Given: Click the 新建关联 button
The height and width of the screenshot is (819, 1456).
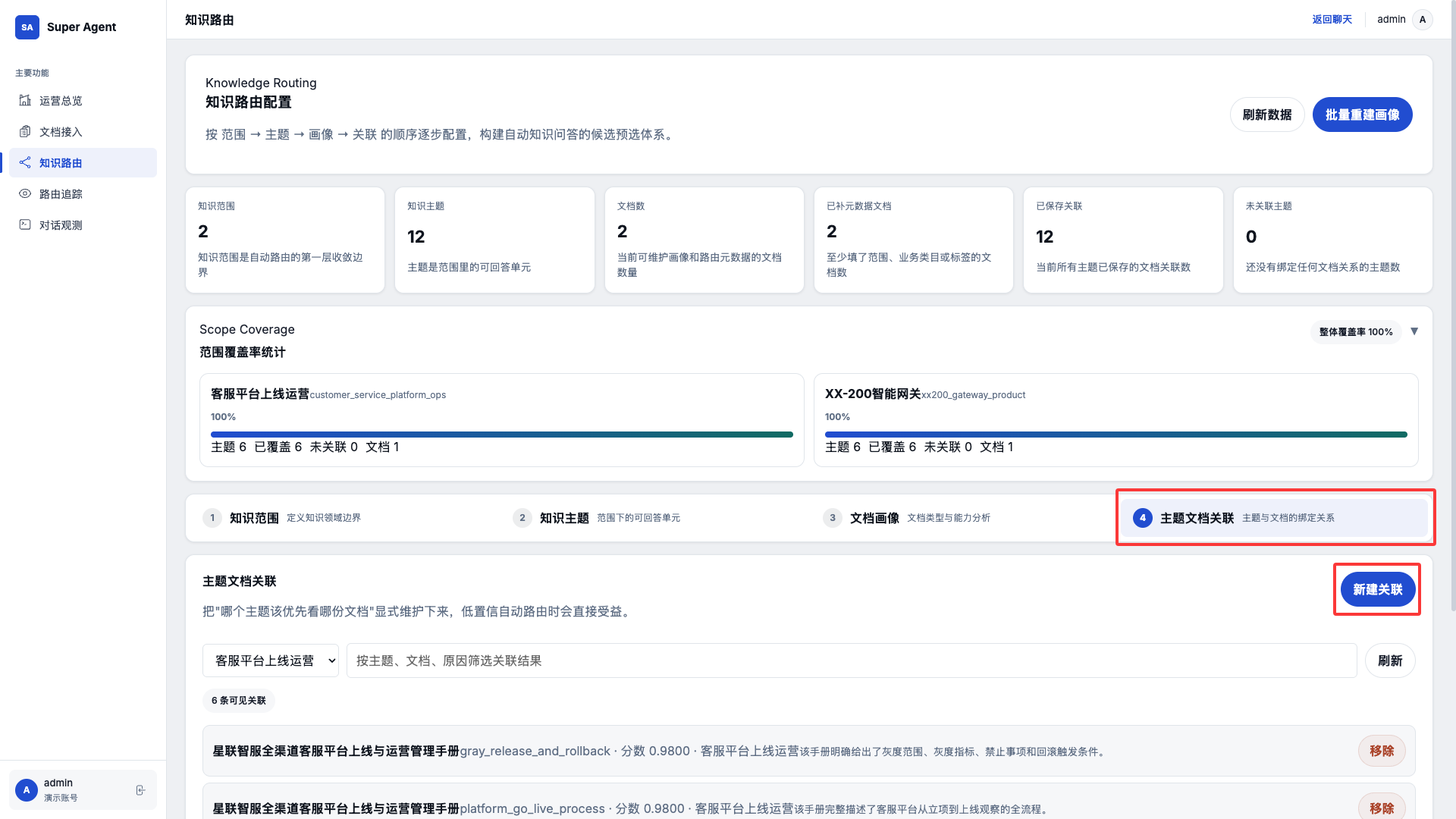Looking at the screenshot, I should pyautogui.click(x=1377, y=590).
